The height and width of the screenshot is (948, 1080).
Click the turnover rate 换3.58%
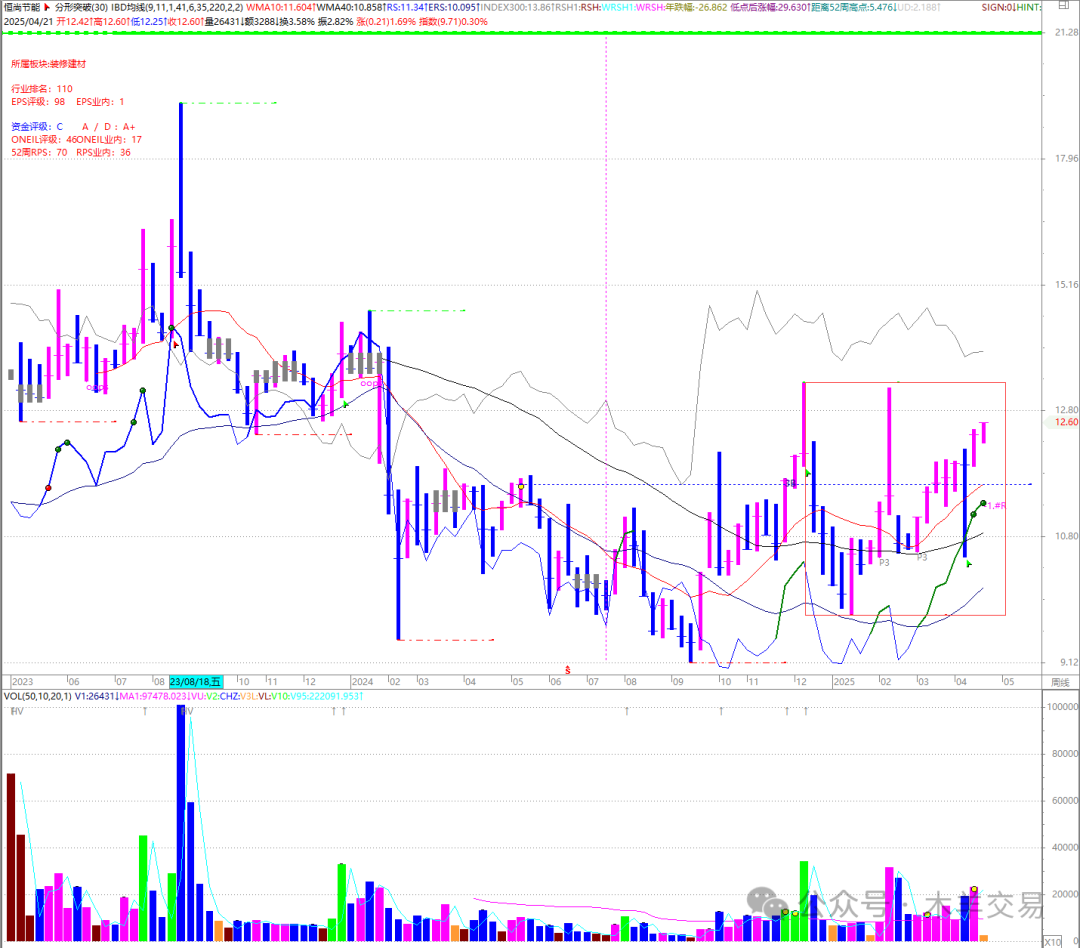point(297,21)
